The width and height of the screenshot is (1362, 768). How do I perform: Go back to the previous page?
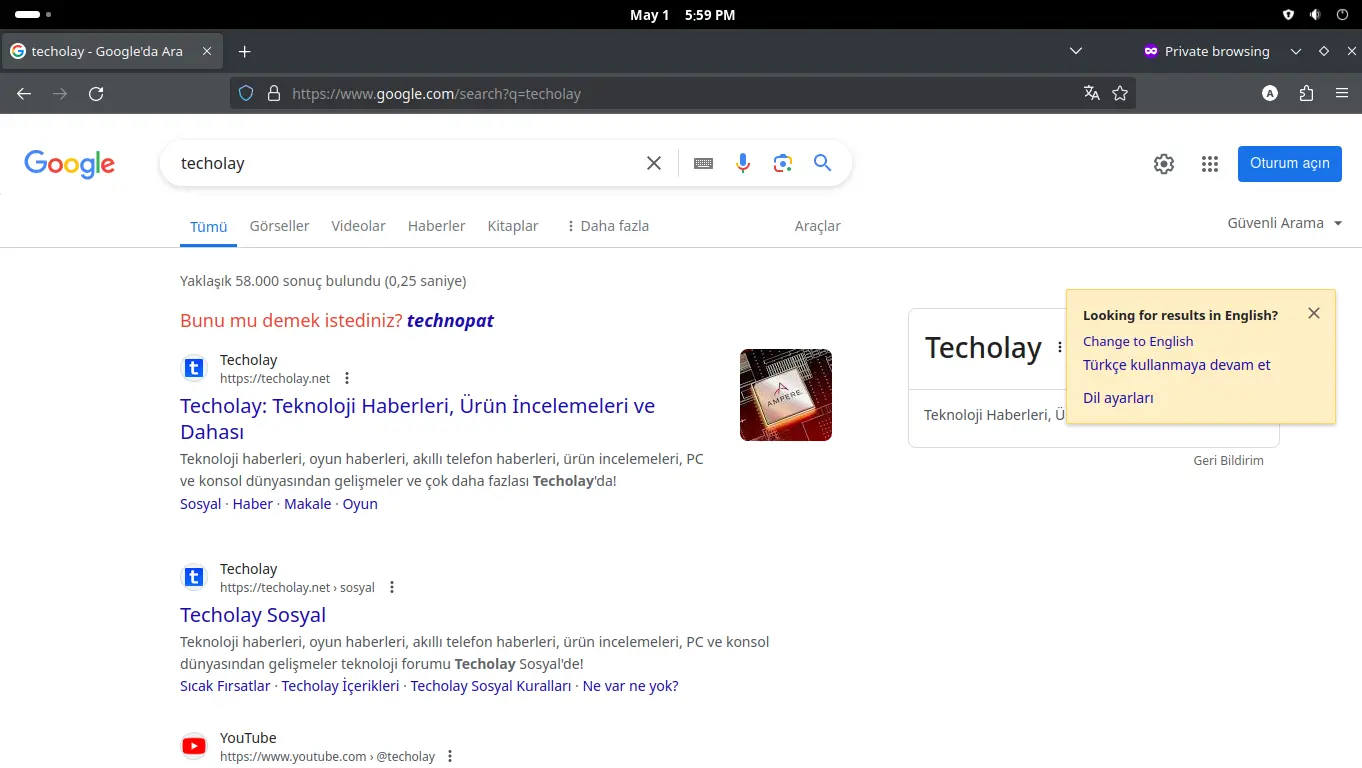[24, 93]
